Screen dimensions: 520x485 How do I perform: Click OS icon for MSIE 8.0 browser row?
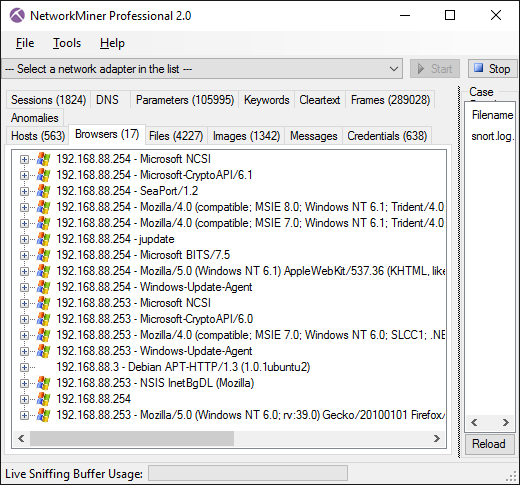click(x=43, y=207)
